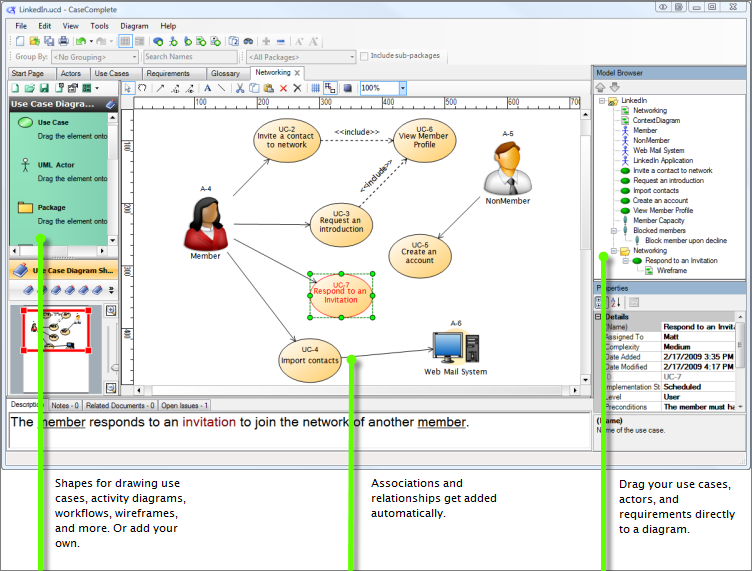Screen dimensions: 752x571
Task: Click the New Project icon in main toolbar
Action: point(20,42)
